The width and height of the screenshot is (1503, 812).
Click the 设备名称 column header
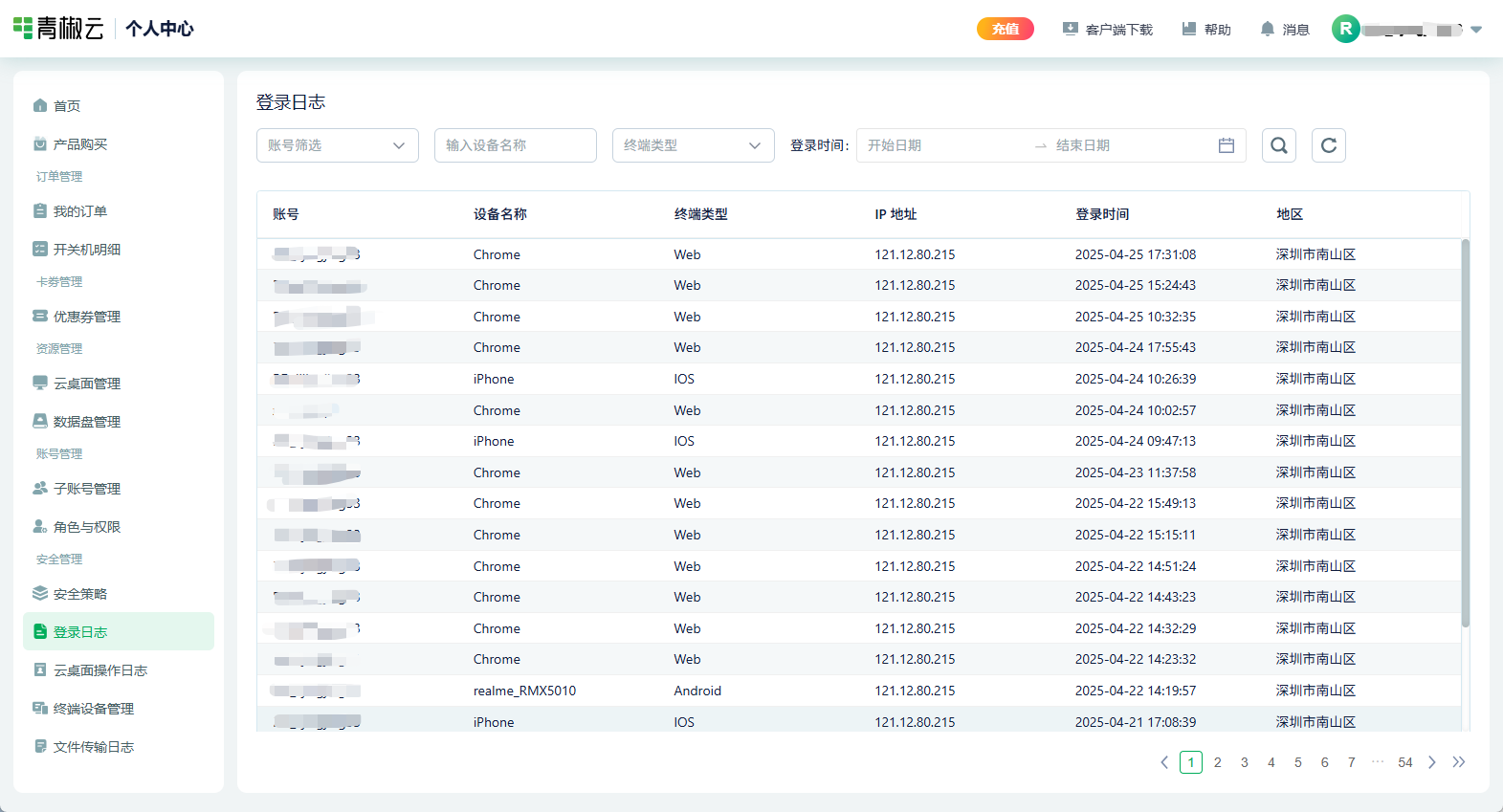click(500, 214)
